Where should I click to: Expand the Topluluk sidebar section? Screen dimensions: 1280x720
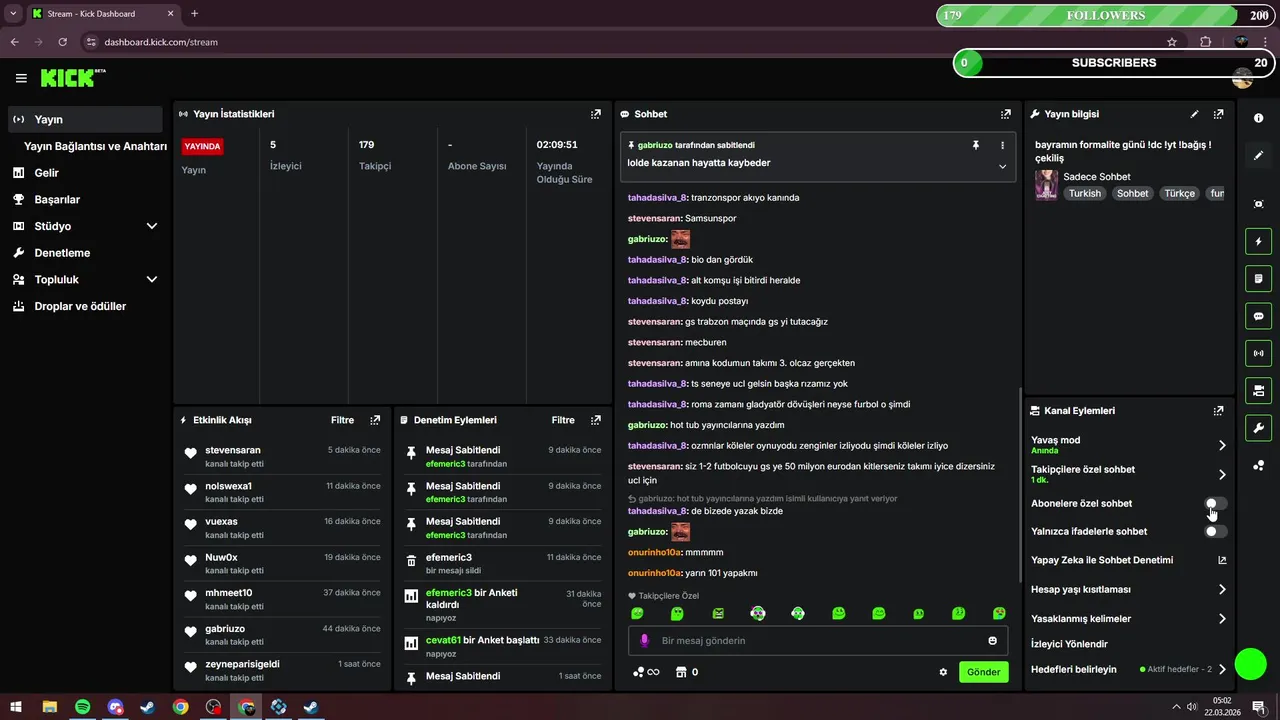click(x=152, y=280)
